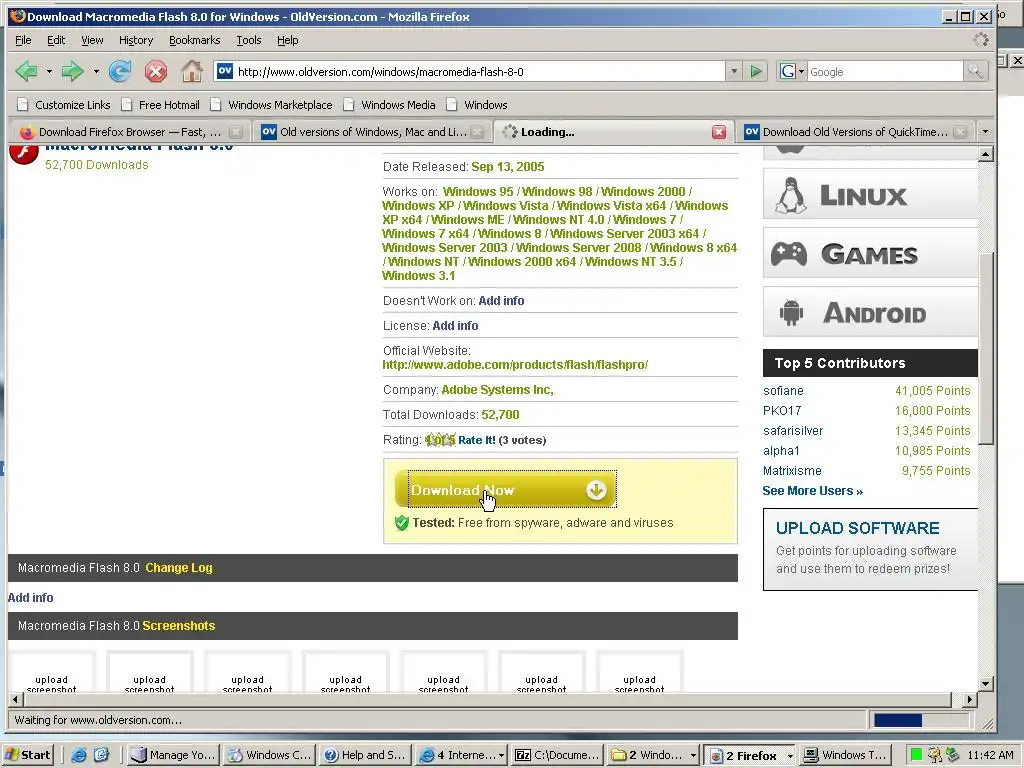Click the Rate It! link
The width and height of the screenshot is (1024, 768).
(477, 440)
